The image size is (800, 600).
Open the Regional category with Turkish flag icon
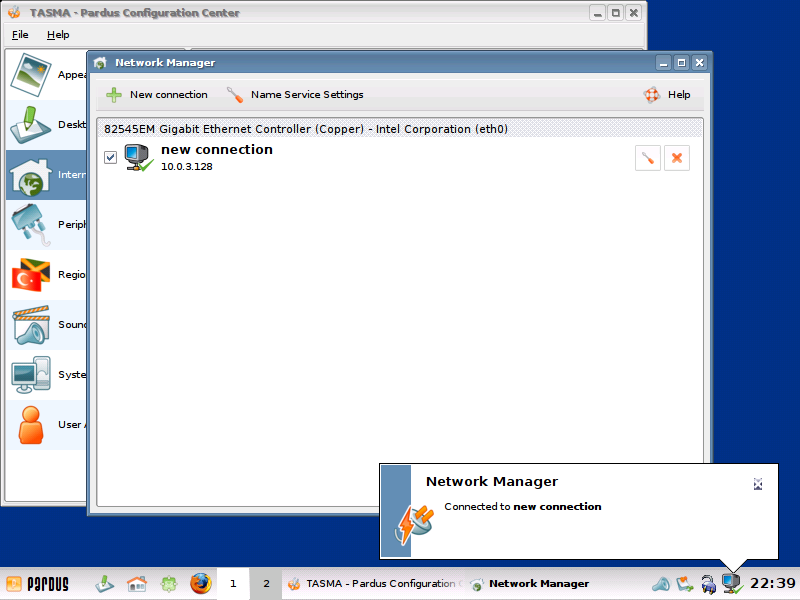(x=46, y=274)
